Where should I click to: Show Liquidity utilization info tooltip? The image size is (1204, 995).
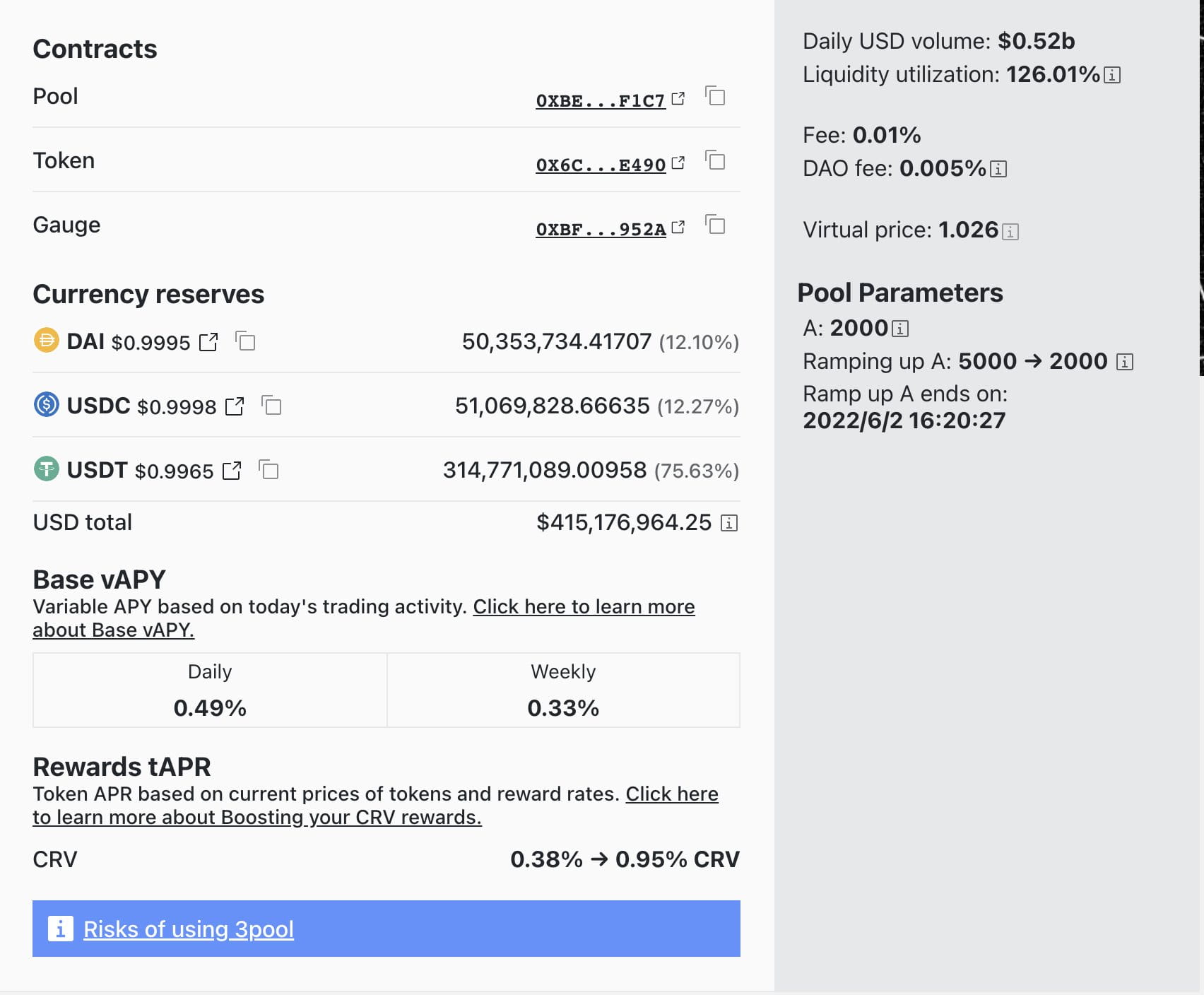(x=1112, y=75)
